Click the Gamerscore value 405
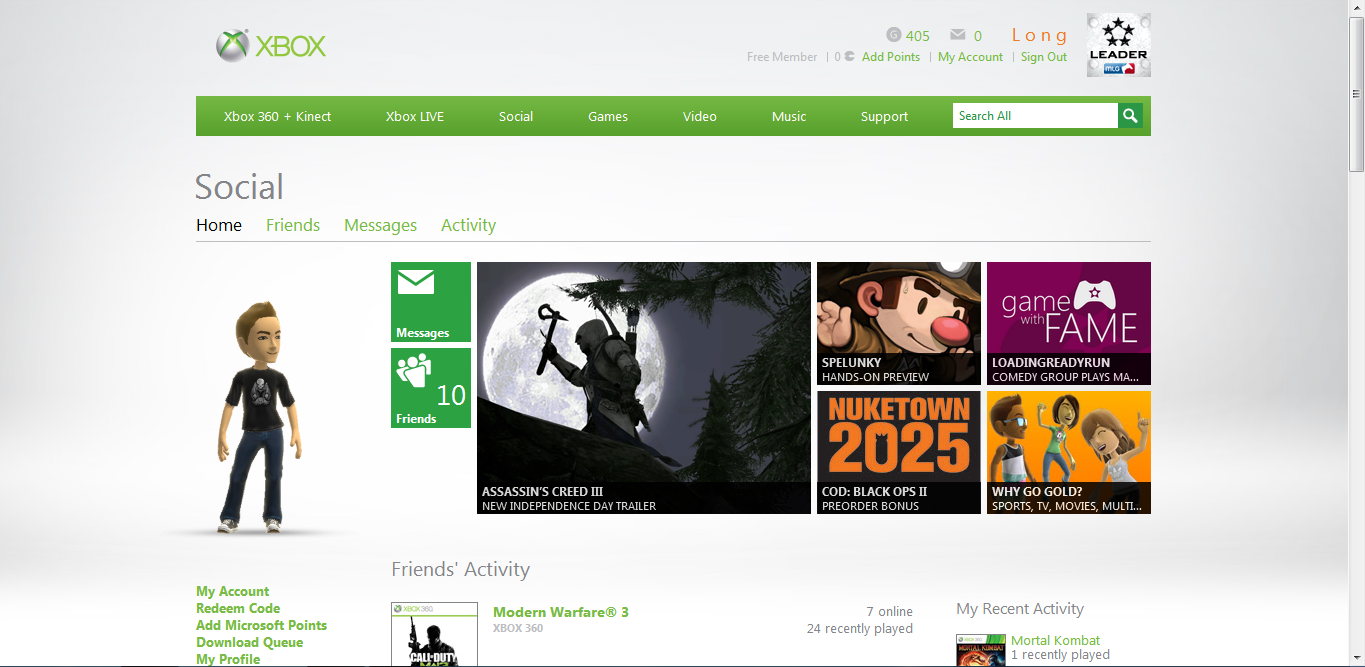This screenshot has height=667, width=1365. pos(918,36)
